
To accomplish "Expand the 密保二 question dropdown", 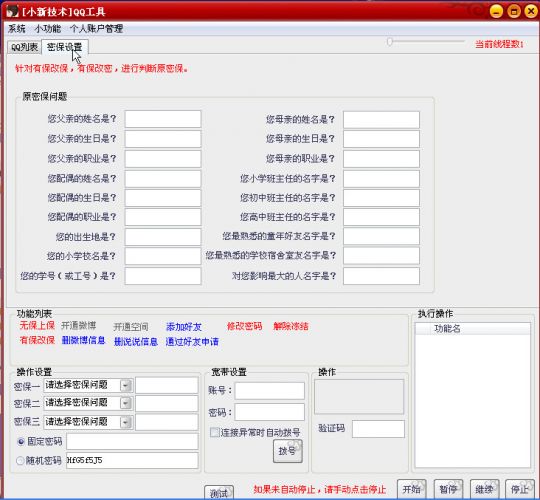I will pyautogui.click(x=126, y=403).
